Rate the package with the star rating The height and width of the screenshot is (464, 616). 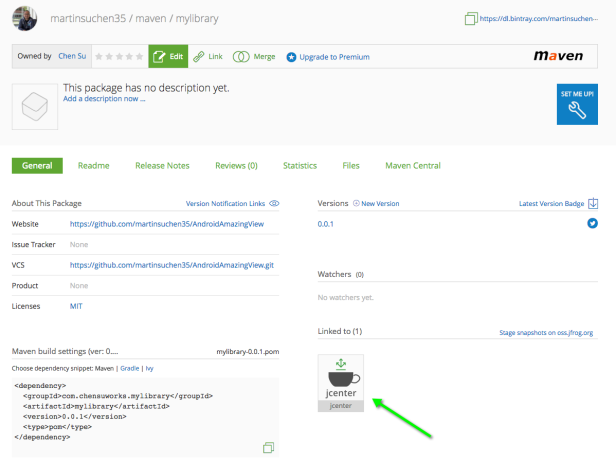pyautogui.click(x=119, y=57)
